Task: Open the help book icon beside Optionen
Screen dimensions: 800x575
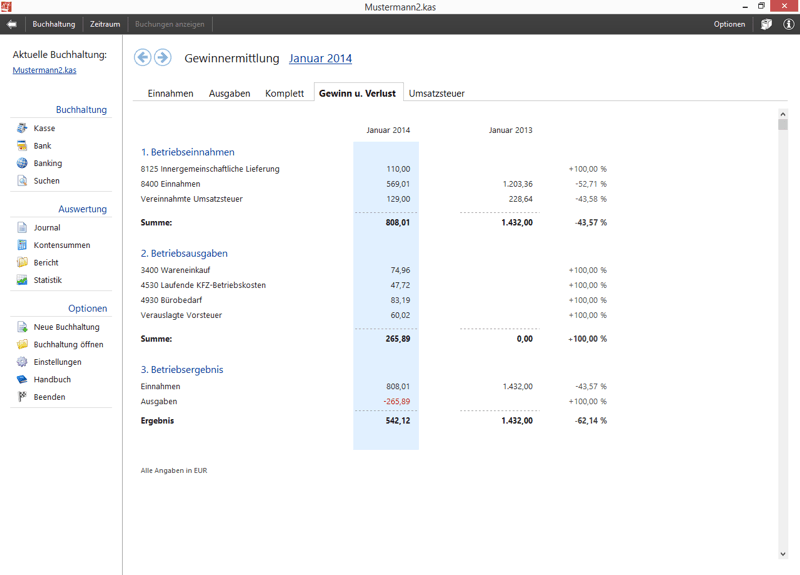Action: point(766,24)
